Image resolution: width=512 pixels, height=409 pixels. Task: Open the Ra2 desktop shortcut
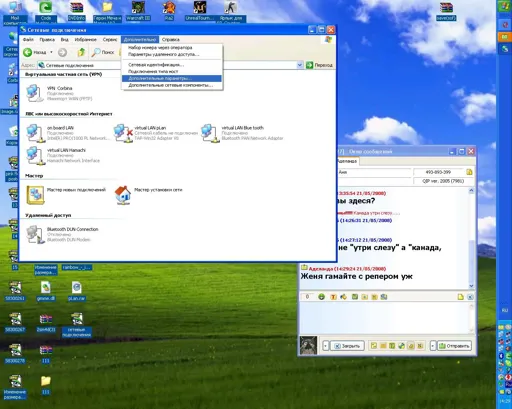coord(169,11)
